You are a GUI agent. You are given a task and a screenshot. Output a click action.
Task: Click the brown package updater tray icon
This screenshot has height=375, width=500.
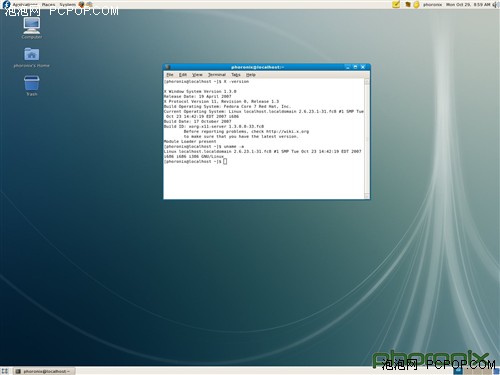(x=408, y=4)
